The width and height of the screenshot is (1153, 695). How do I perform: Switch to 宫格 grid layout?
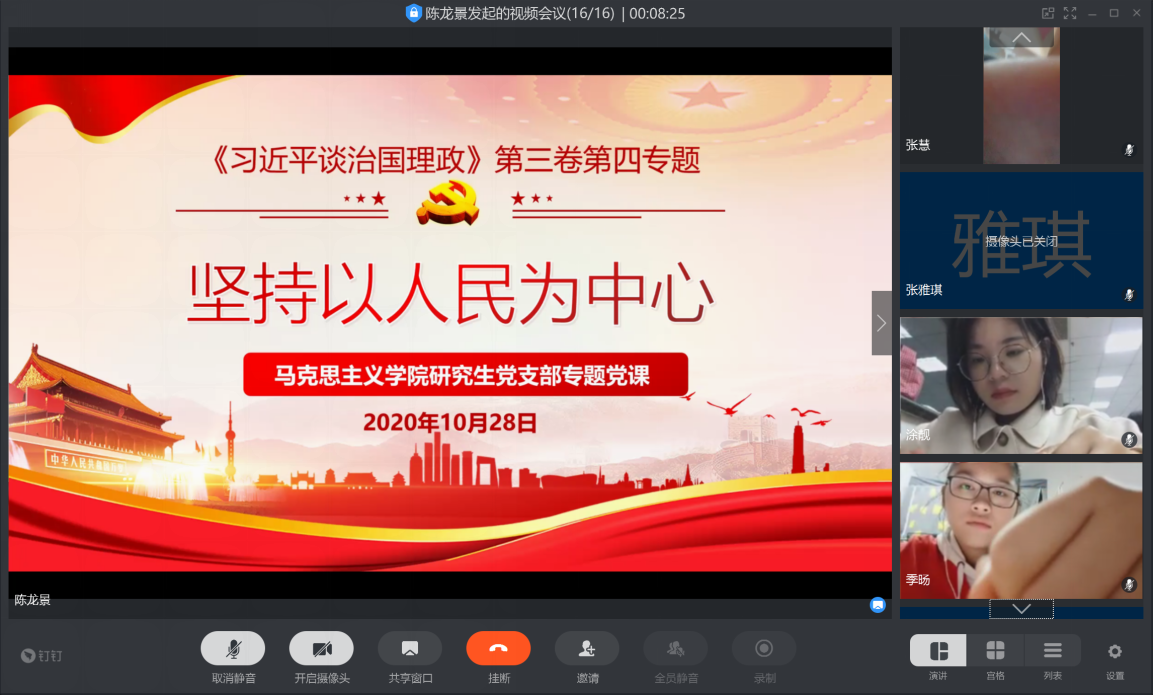tap(995, 651)
